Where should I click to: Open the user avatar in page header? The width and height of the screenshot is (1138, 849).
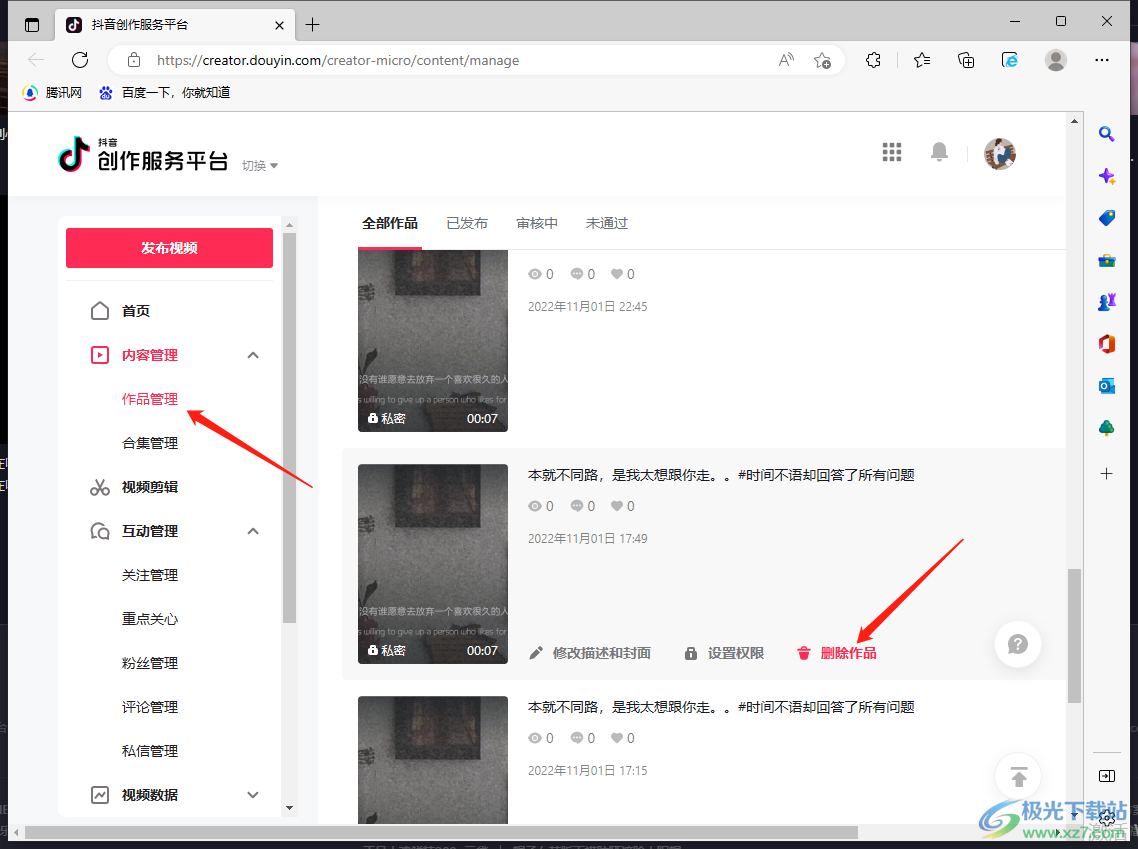click(x=999, y=154)
